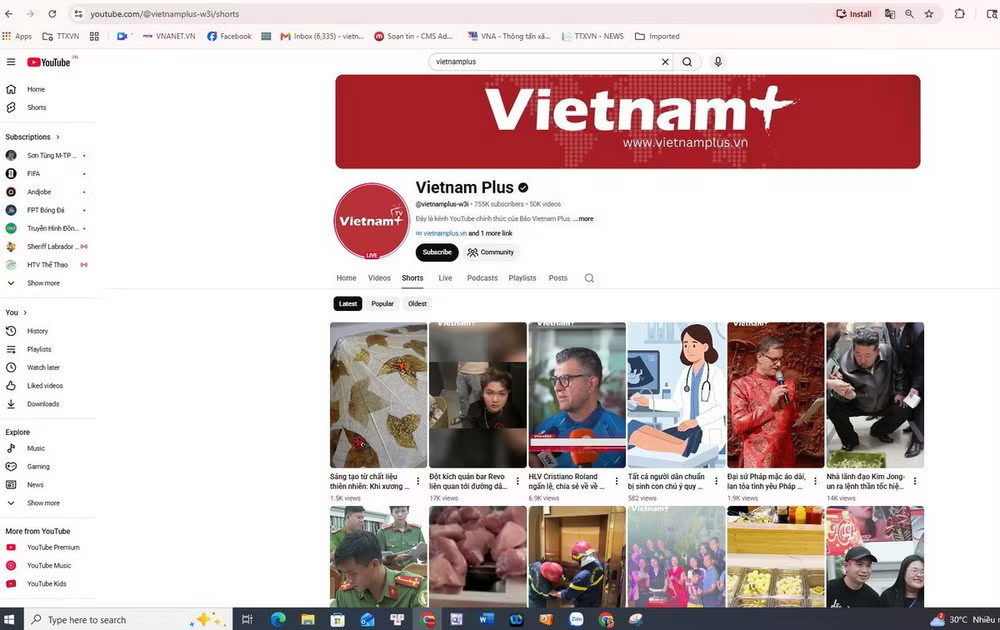This screenshot has width=1000, height=630.
Task: Open Microsoft Edge from taskbar
Action: pyautogui.click(x=278, y=619)
